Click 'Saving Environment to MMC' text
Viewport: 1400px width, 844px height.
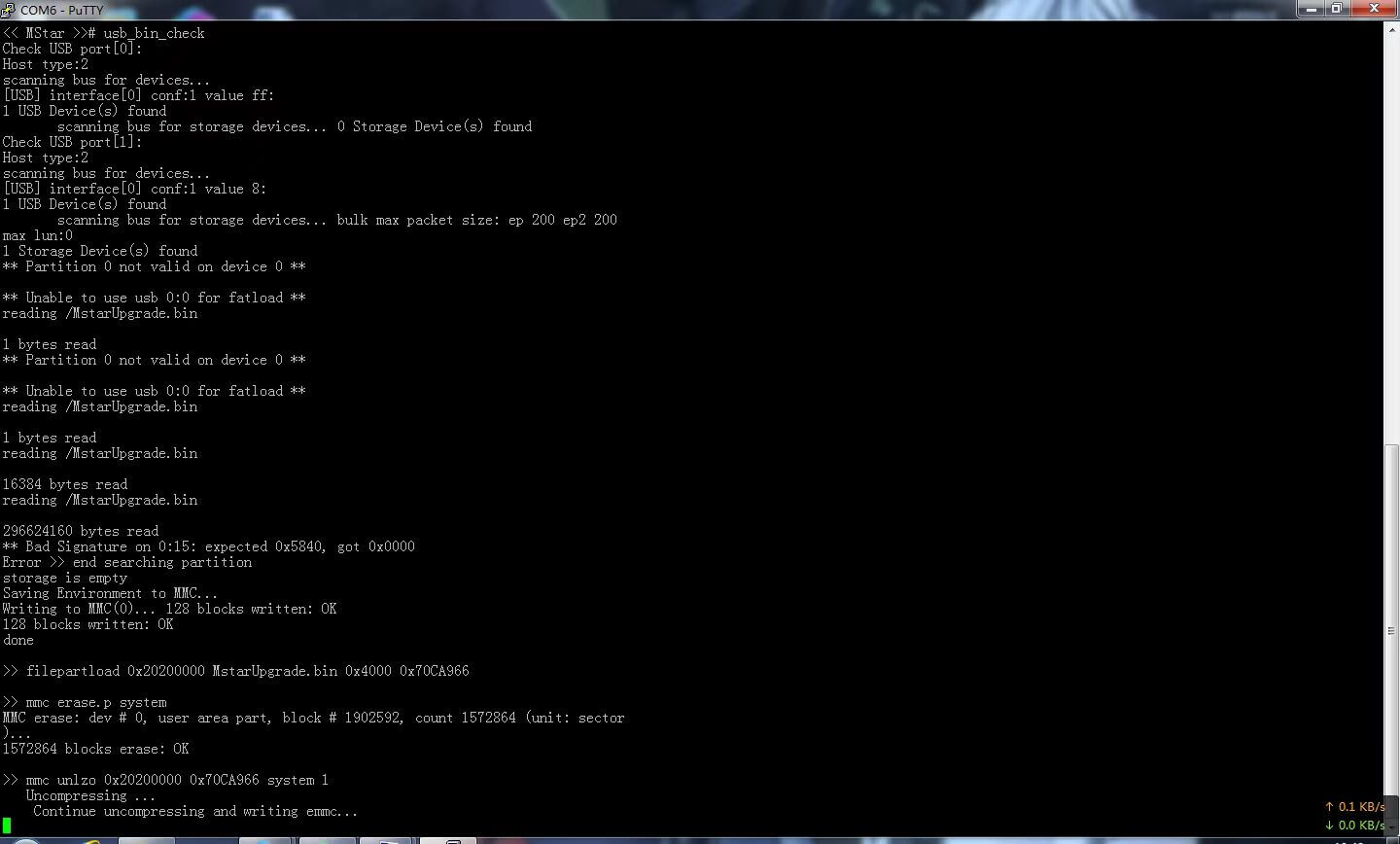(x=110, y=593)
